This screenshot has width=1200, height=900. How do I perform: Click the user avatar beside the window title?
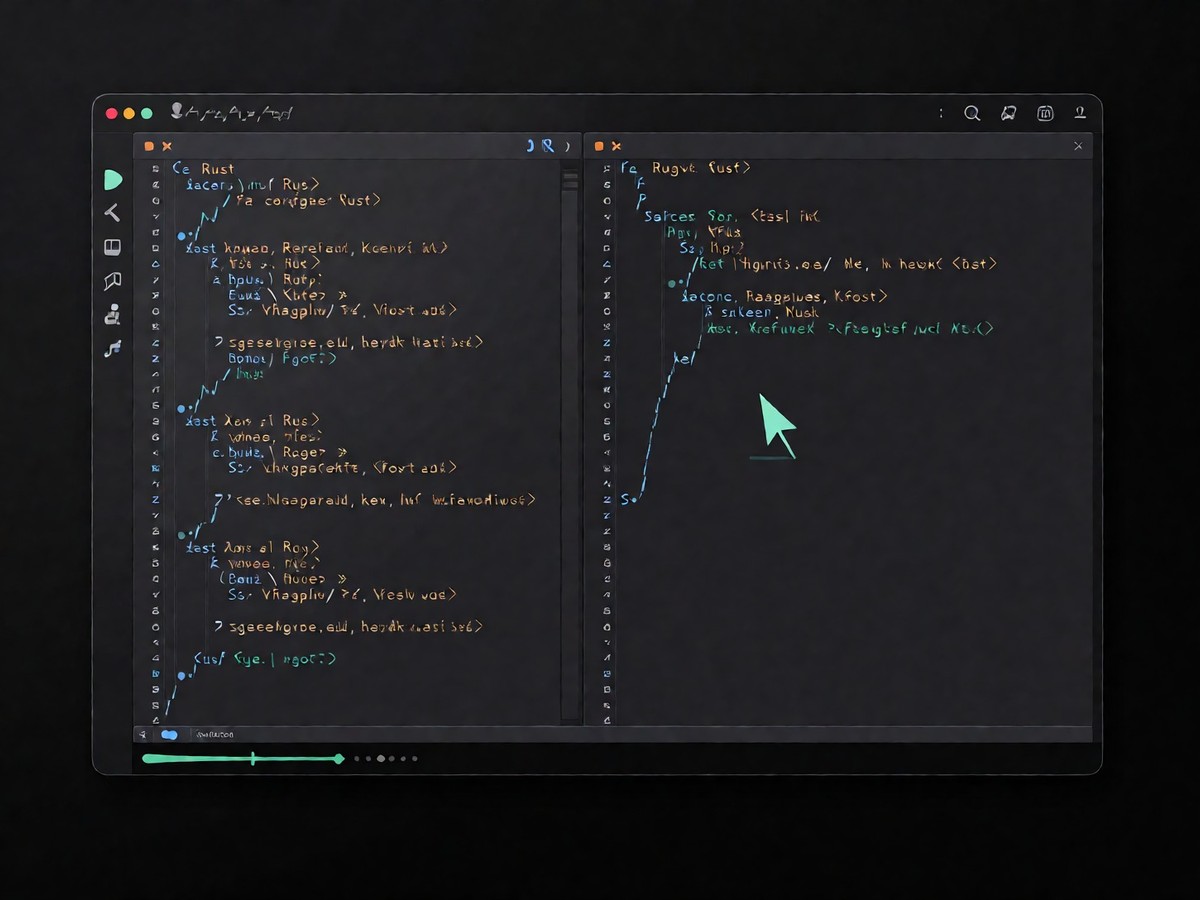pyautogui.click(x=177, y=111)
